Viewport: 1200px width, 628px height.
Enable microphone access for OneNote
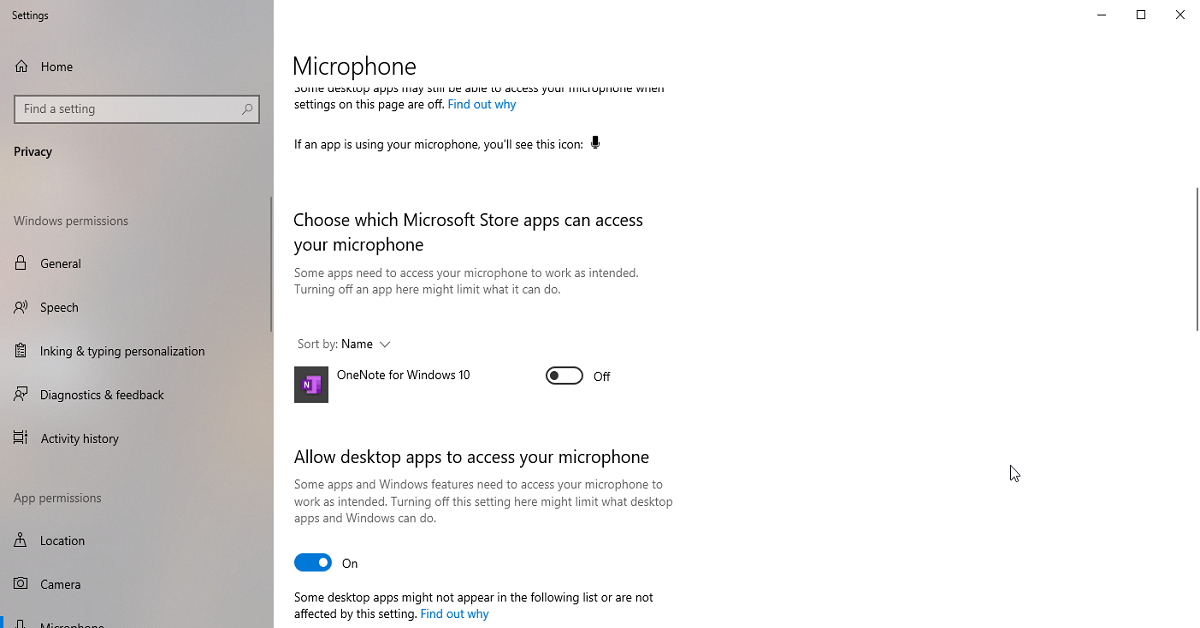[563, 375]
